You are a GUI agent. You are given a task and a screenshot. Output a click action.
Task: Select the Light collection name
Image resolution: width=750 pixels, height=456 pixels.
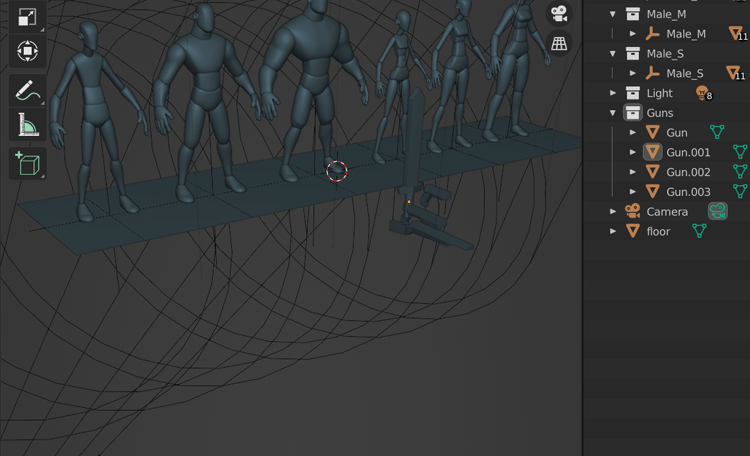tap(659, 93)
